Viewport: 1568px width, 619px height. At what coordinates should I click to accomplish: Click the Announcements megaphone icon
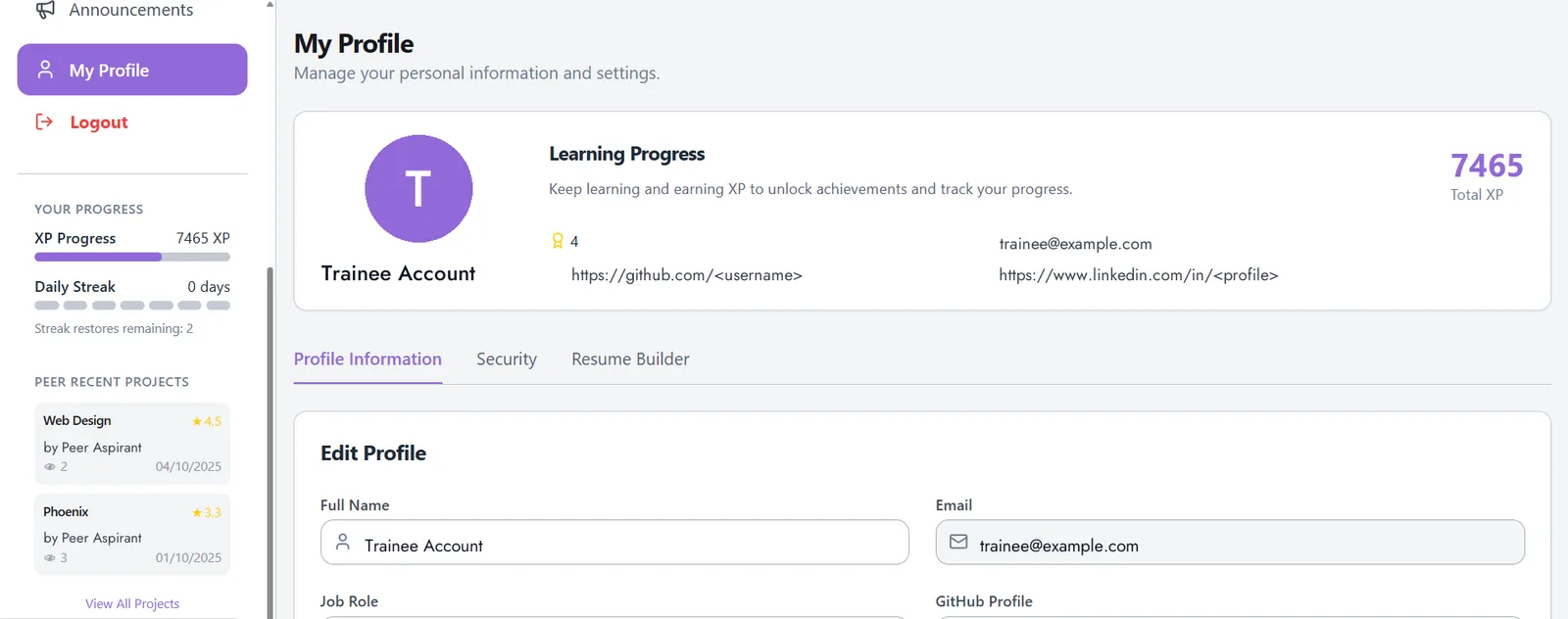click(45, 10)
